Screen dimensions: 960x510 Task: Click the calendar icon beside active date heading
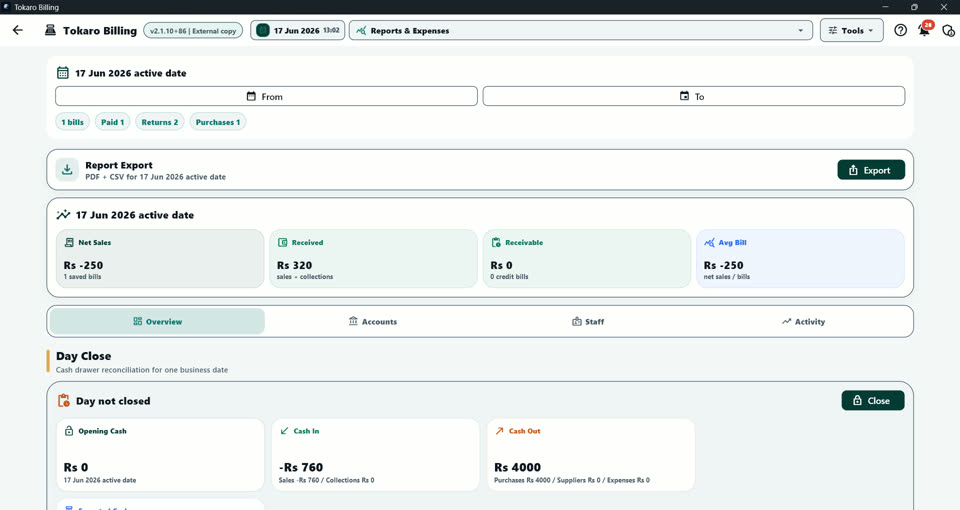pyautogui.click(x=62, y=73)
